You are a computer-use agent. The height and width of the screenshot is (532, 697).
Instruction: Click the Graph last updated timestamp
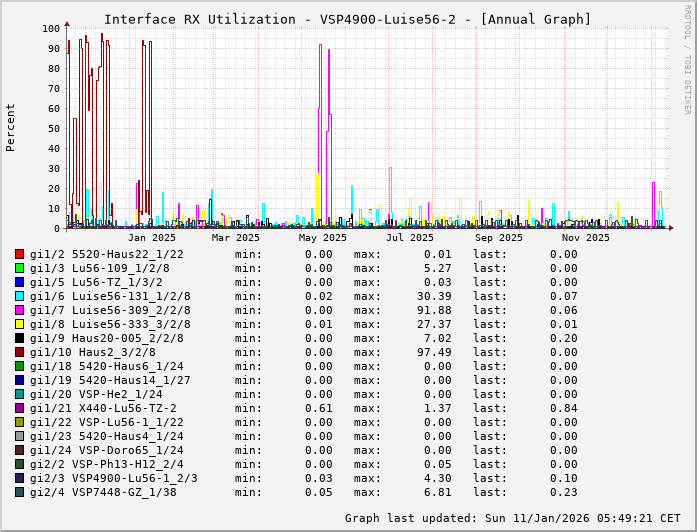coord(511,518)
